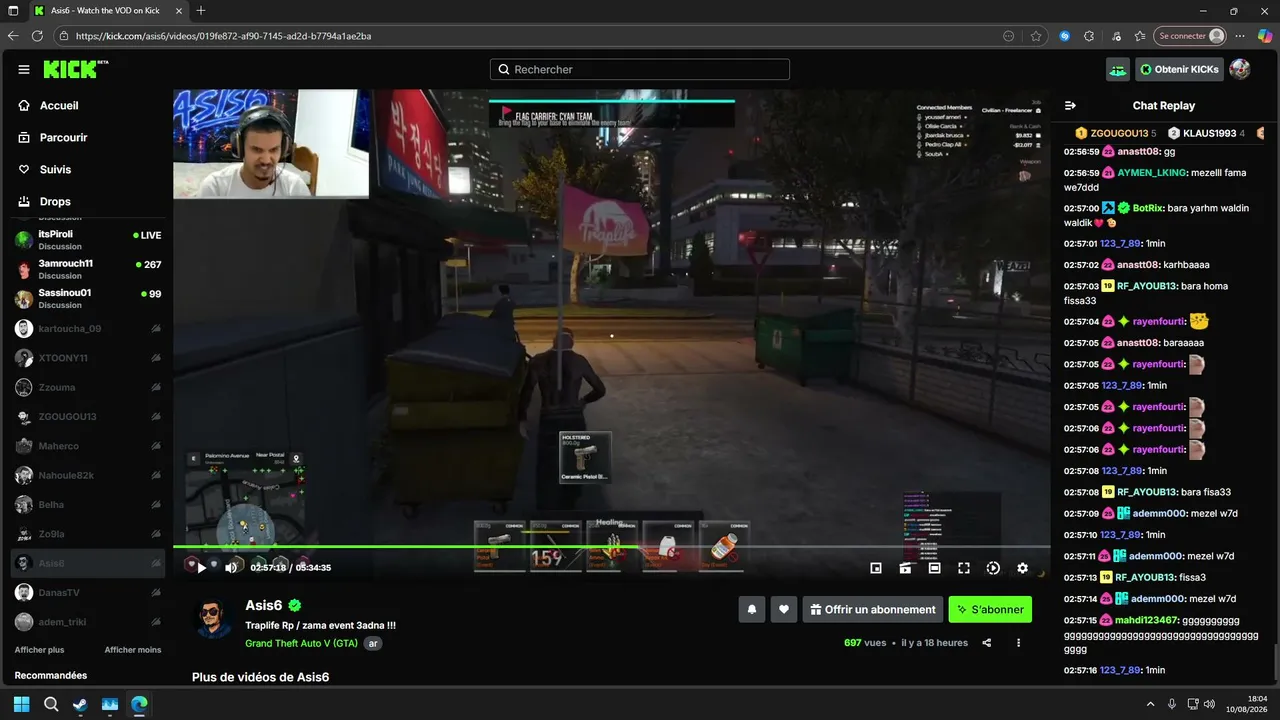Open playback speed control
This screenshot has height=720, width=1280.
pyautogui.click(x=993, y=568)
